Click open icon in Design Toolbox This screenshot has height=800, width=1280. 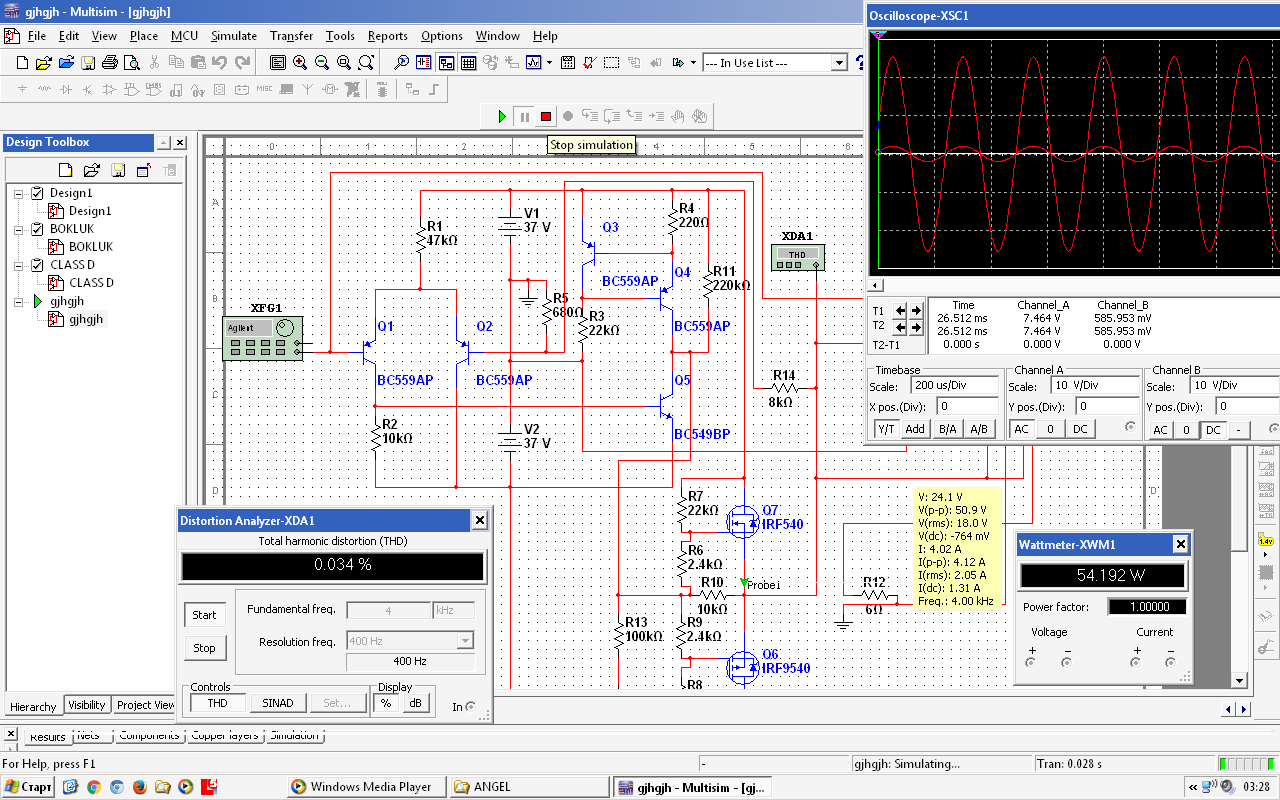pos(91,169)
